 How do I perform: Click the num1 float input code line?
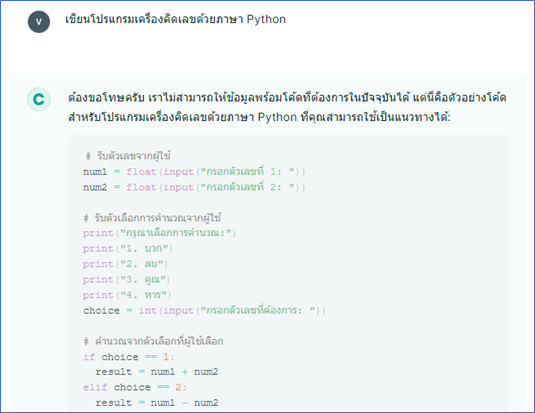coord(194,171)
